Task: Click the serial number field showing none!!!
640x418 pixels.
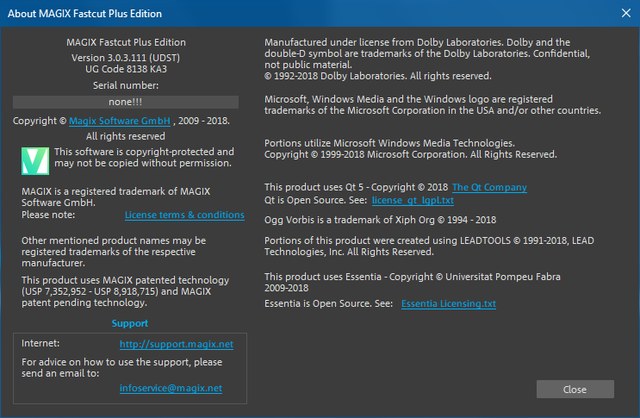Action: point(125,101)
